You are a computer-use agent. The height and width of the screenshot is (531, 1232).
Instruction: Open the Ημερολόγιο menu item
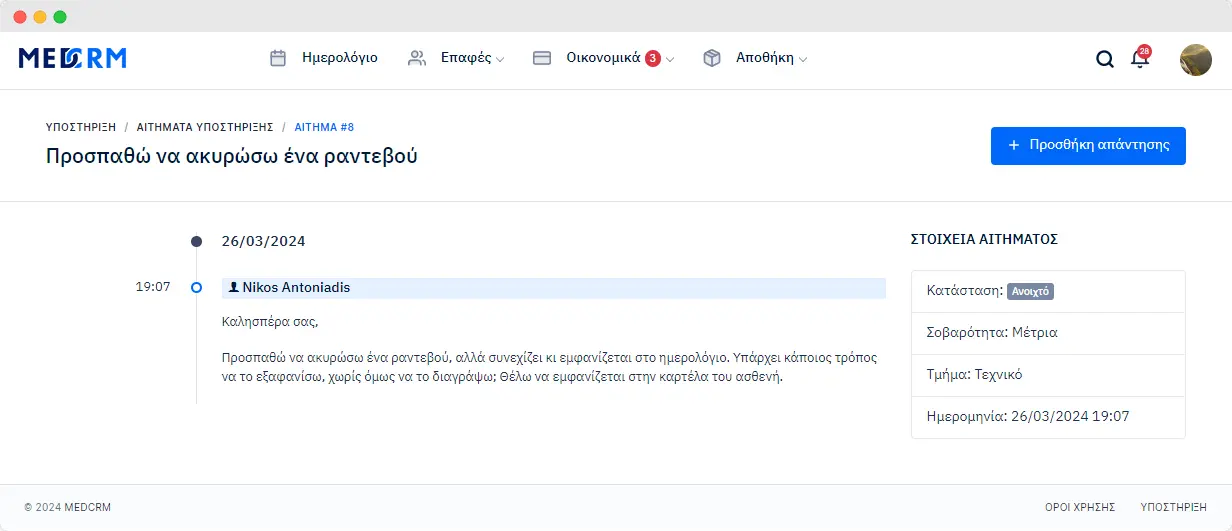340,58
